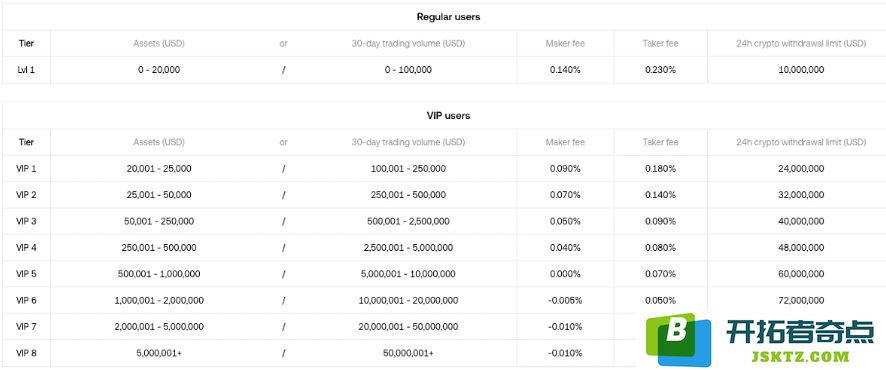Click the 72,000,000 withdrawal limit value

(x=801, y=301)
